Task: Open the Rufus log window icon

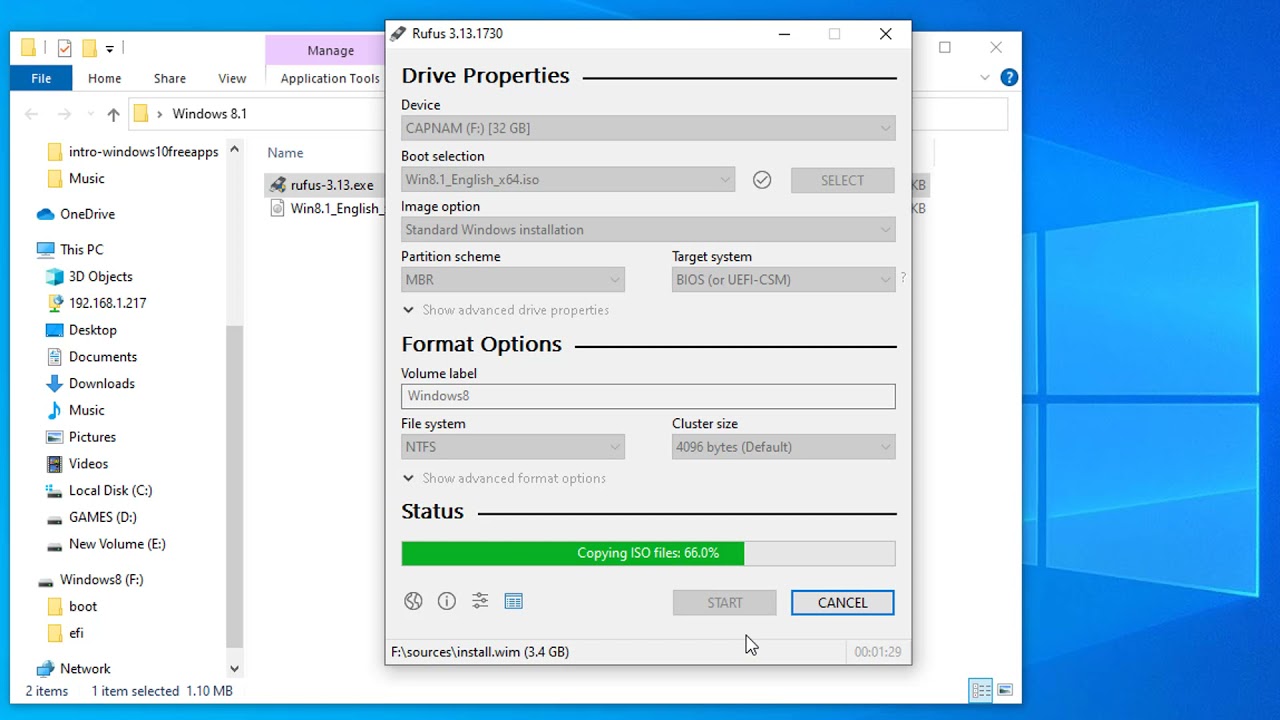Action: pos(514,601)
